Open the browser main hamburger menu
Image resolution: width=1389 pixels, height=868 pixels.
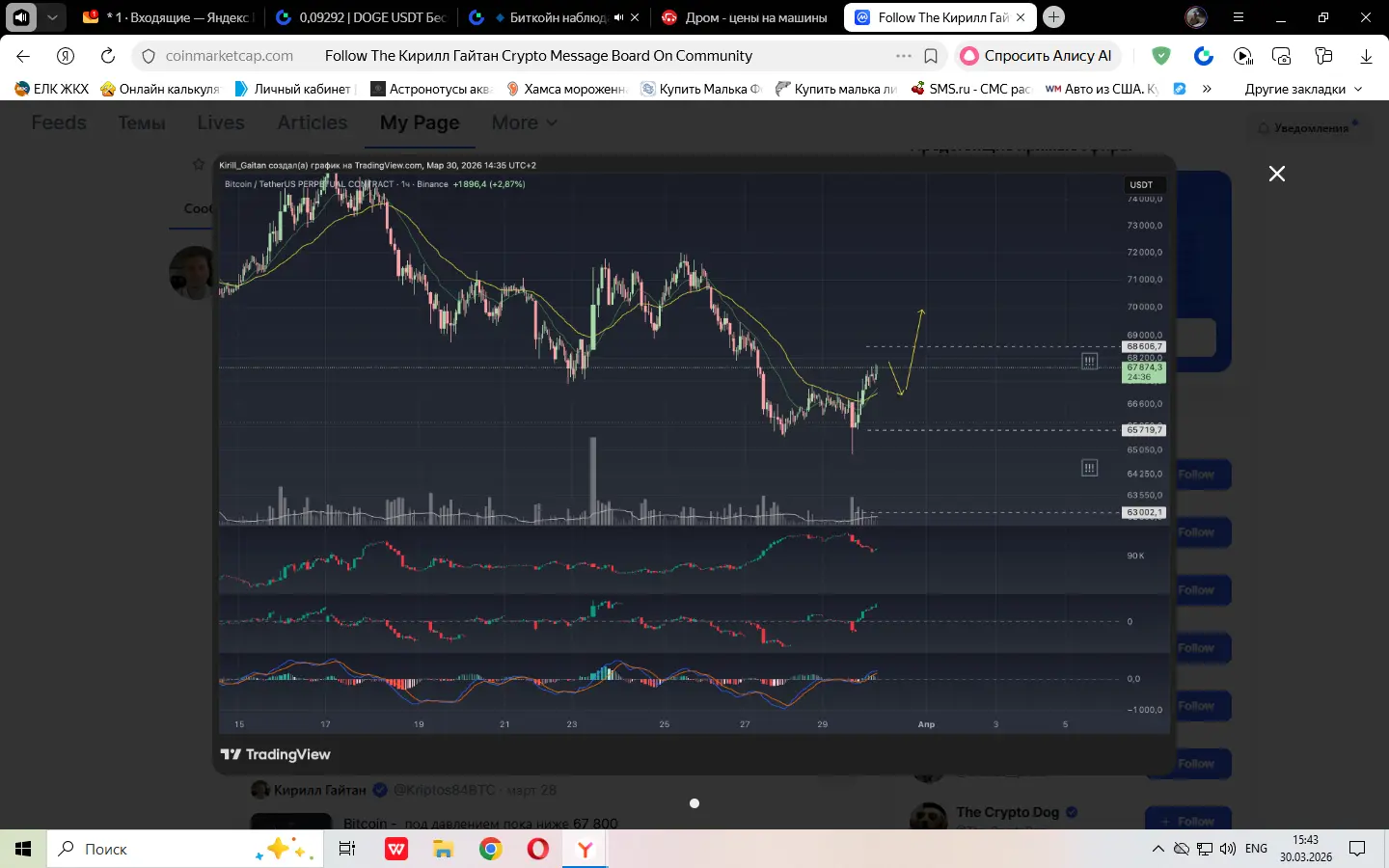[x=1239, y=17]
